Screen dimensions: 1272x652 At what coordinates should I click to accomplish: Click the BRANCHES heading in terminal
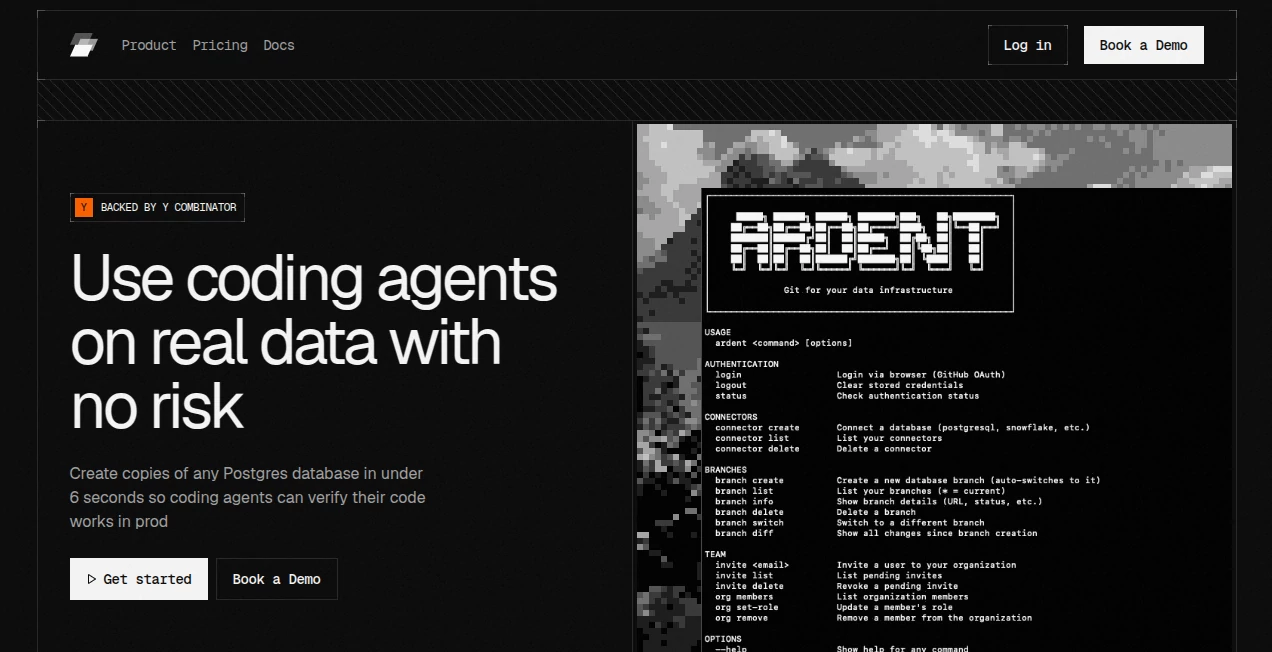click(726, 470)
